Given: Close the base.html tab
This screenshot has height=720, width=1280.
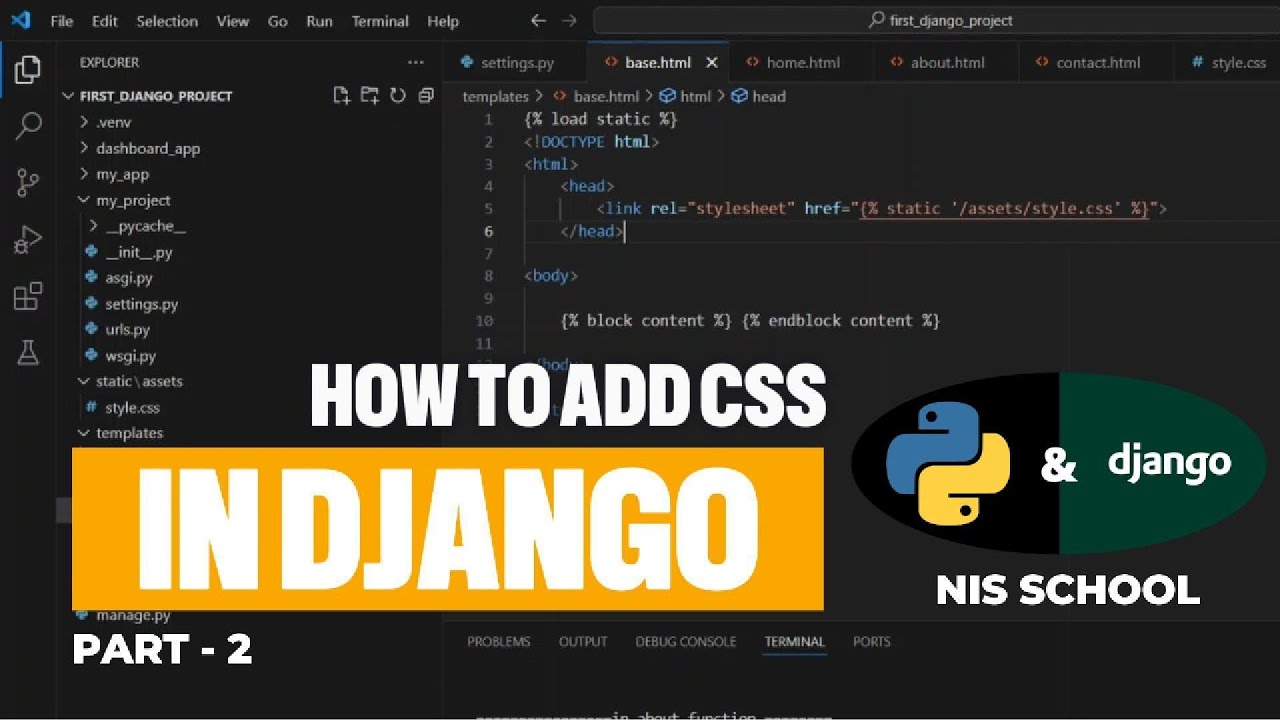Looking at the screenshot, I should click(712, 62).
